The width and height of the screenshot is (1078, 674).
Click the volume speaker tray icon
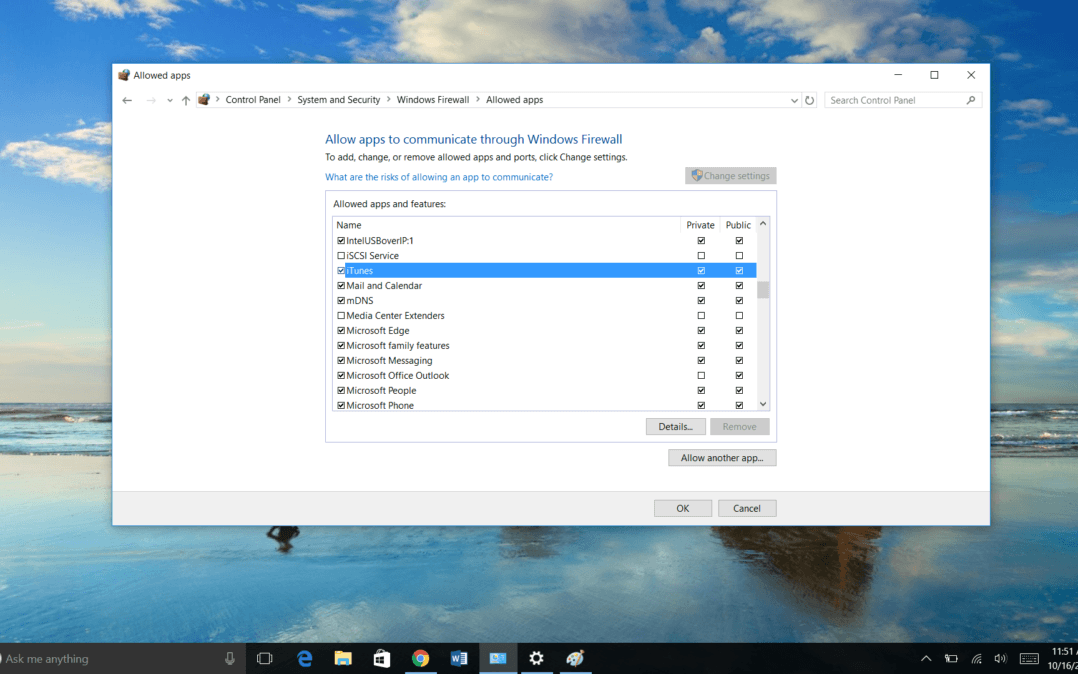[1000, 659]
